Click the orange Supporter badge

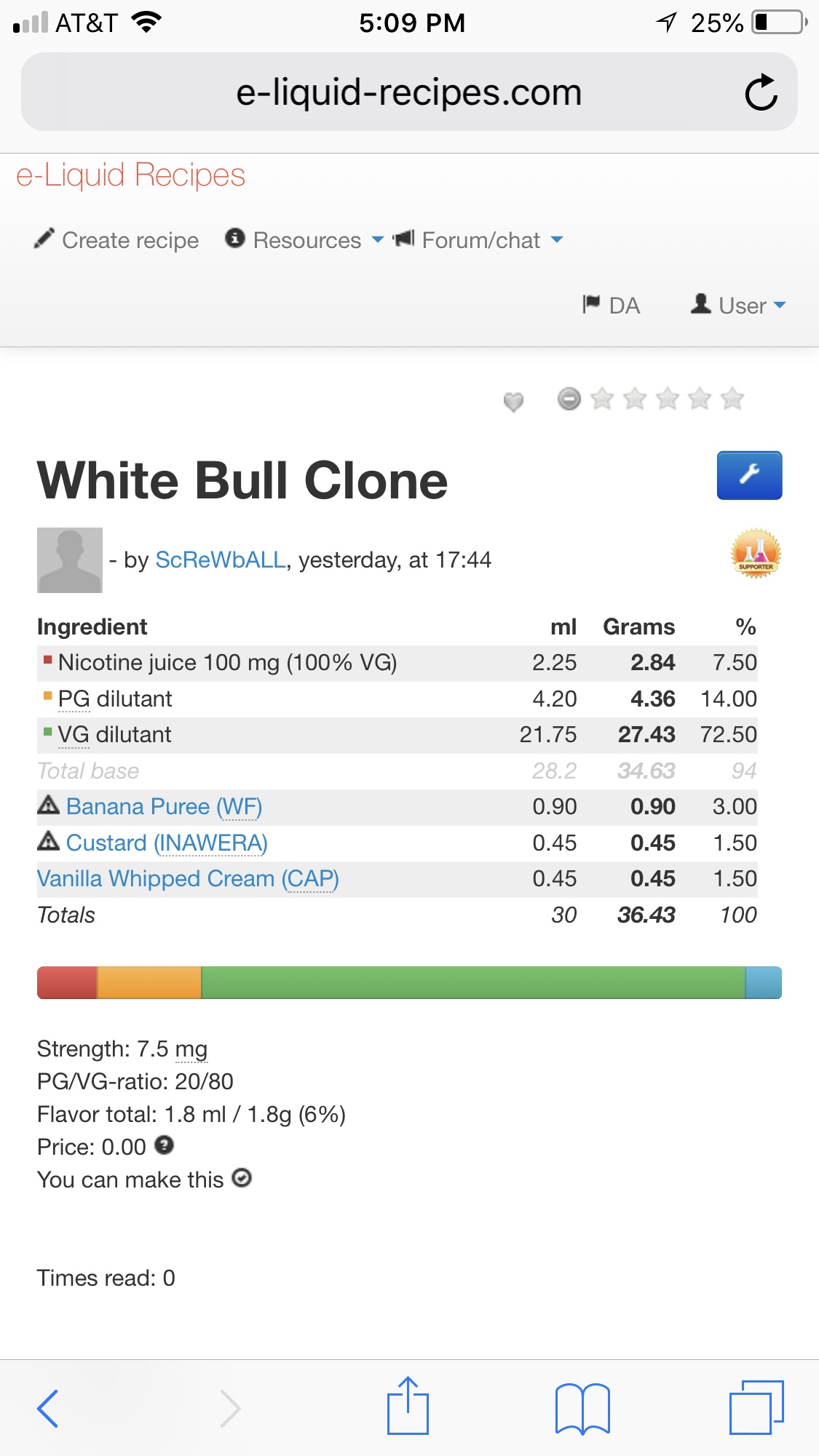[756, 554]
